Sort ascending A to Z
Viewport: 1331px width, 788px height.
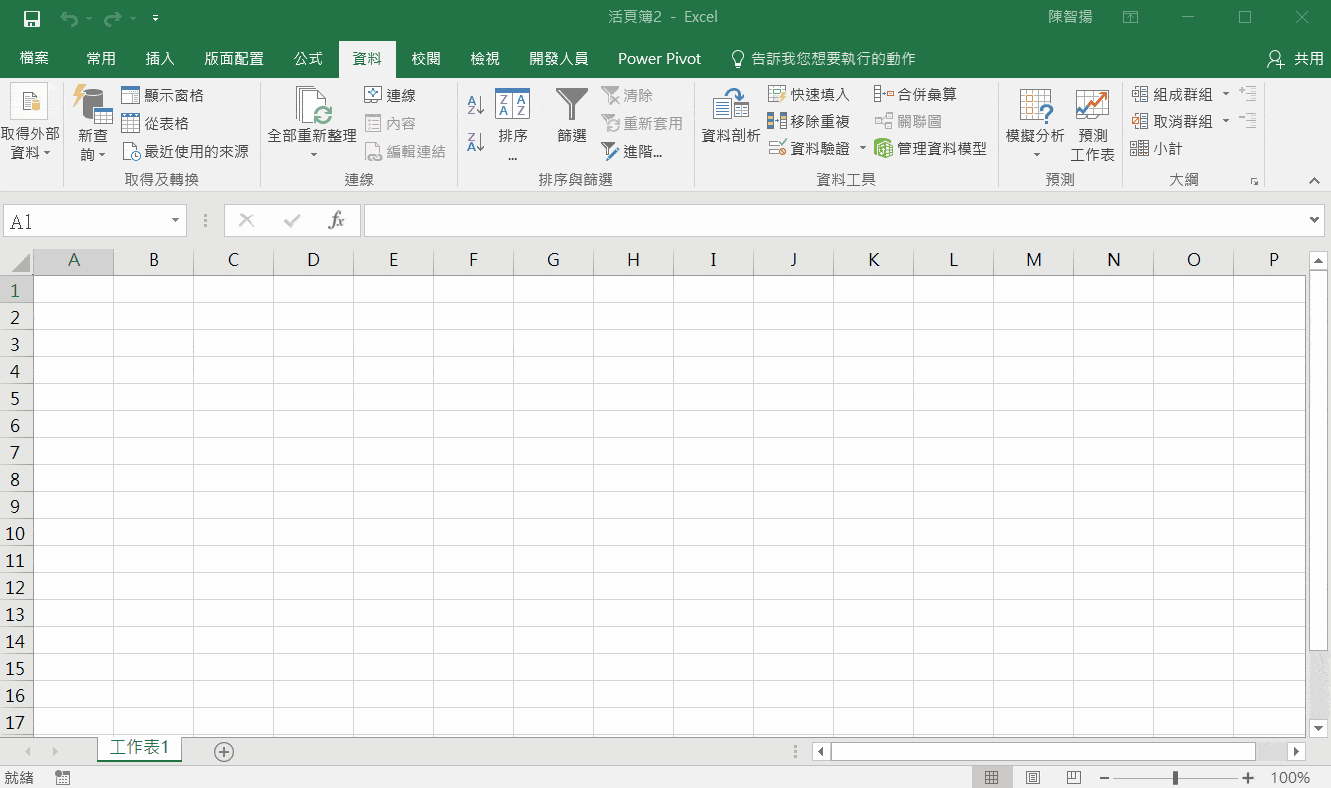coord(476,103)
